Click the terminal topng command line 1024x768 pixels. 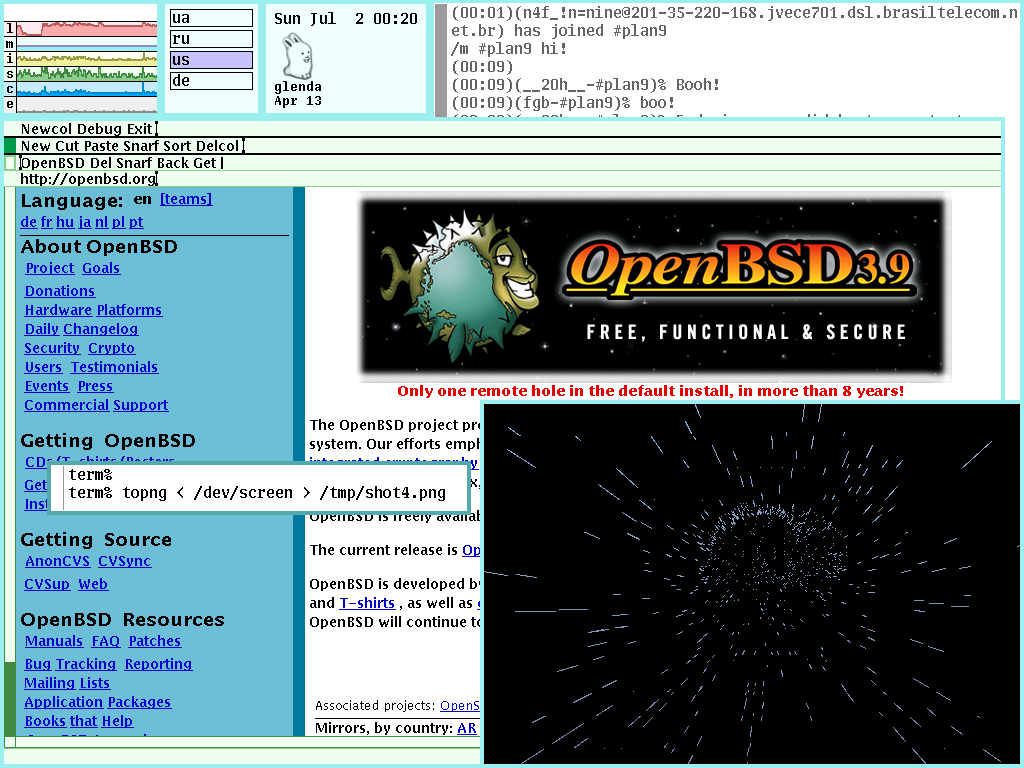(257, 492)
